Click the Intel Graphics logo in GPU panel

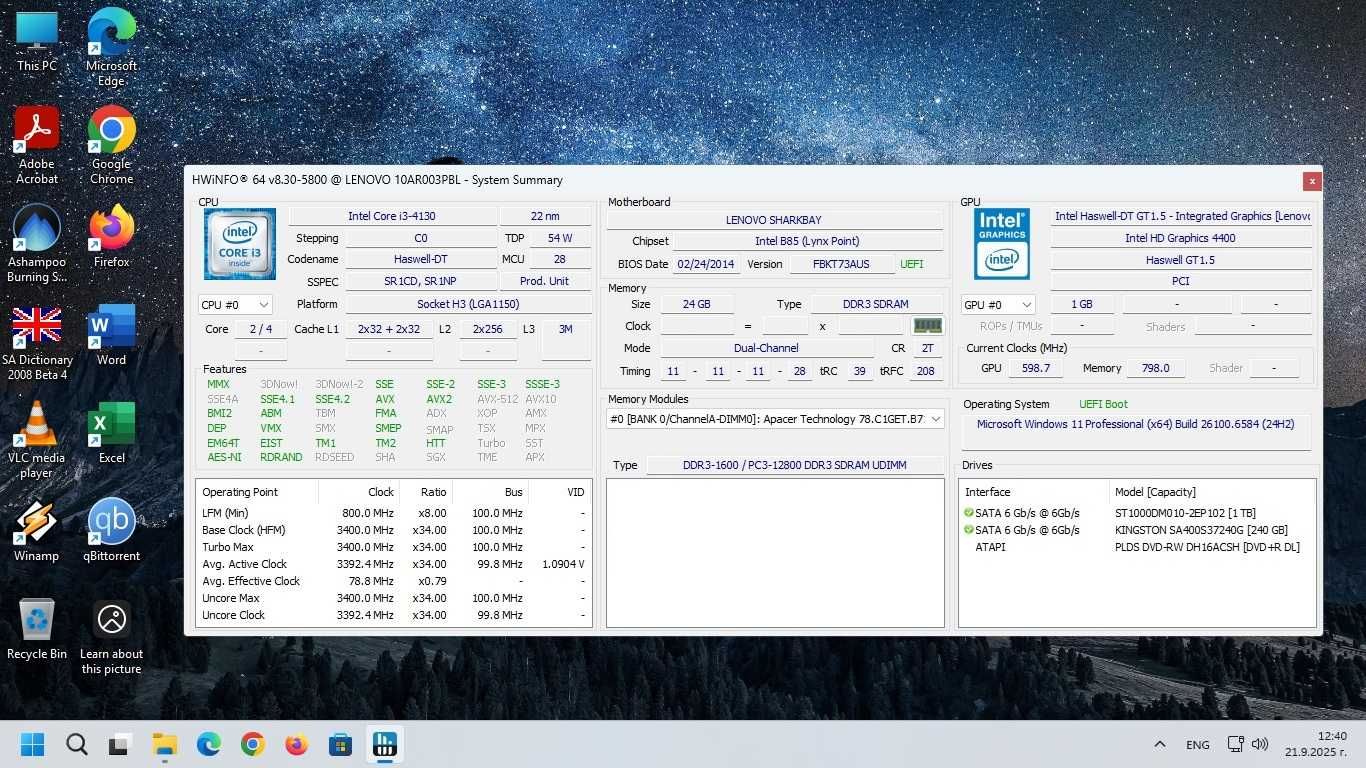point(1001,244)
